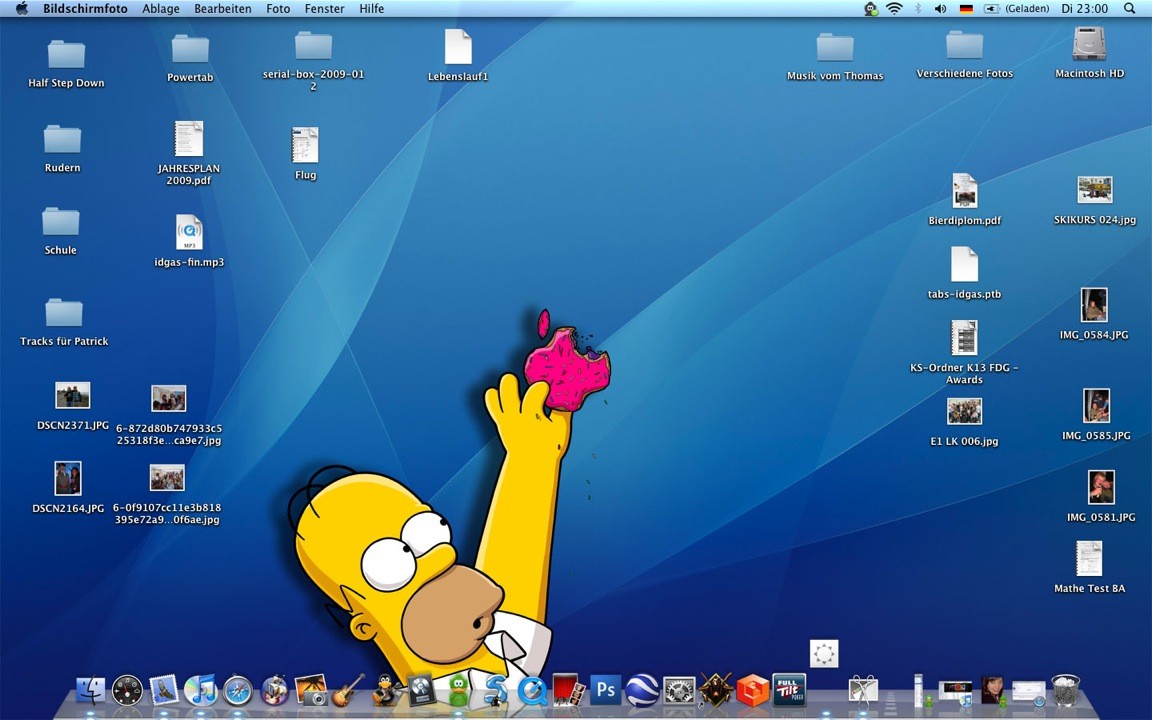This screenshot has width=1152, height=720.
Task: Open System Preferences gear in Dock
Action: [679, 691]
